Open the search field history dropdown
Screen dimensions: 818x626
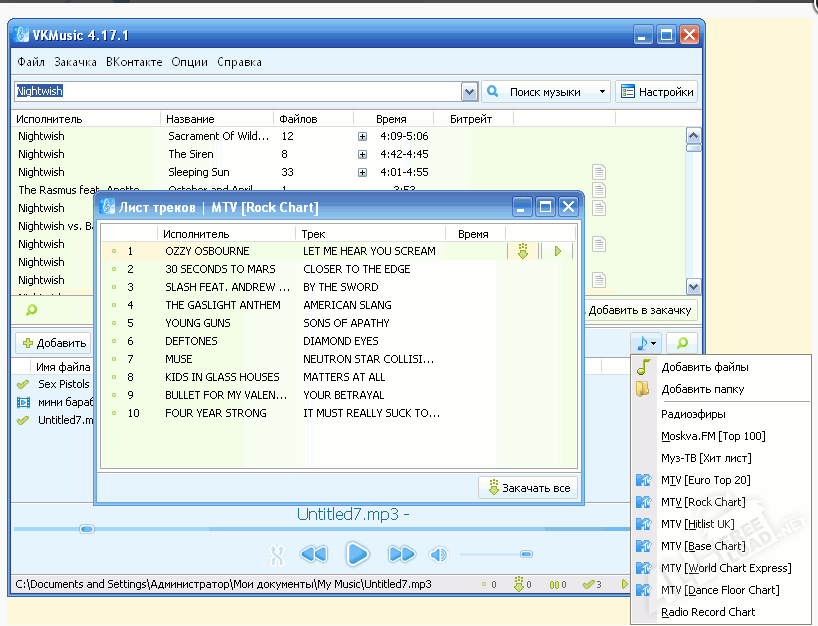pos(469,92)
